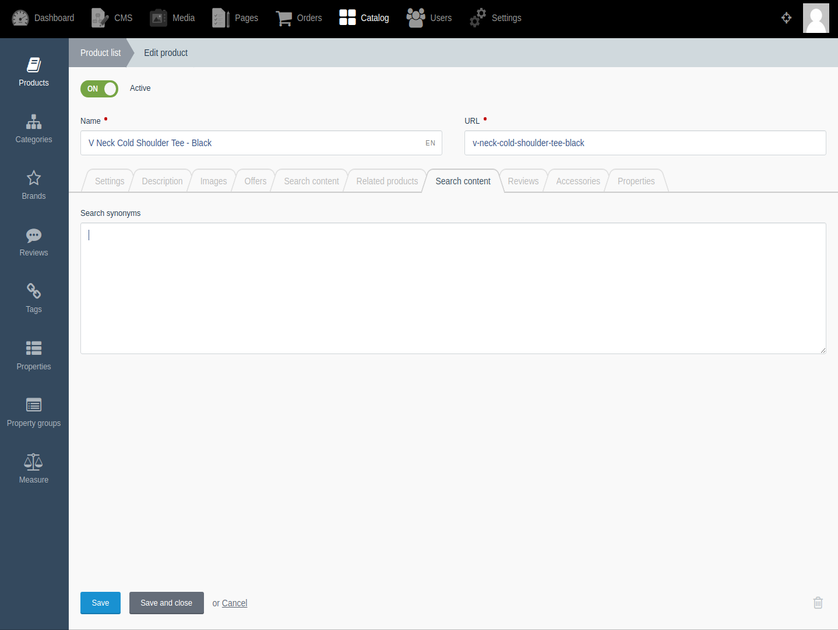
Task: Open the CMS icon in top bar
Action: coord(100,18)
